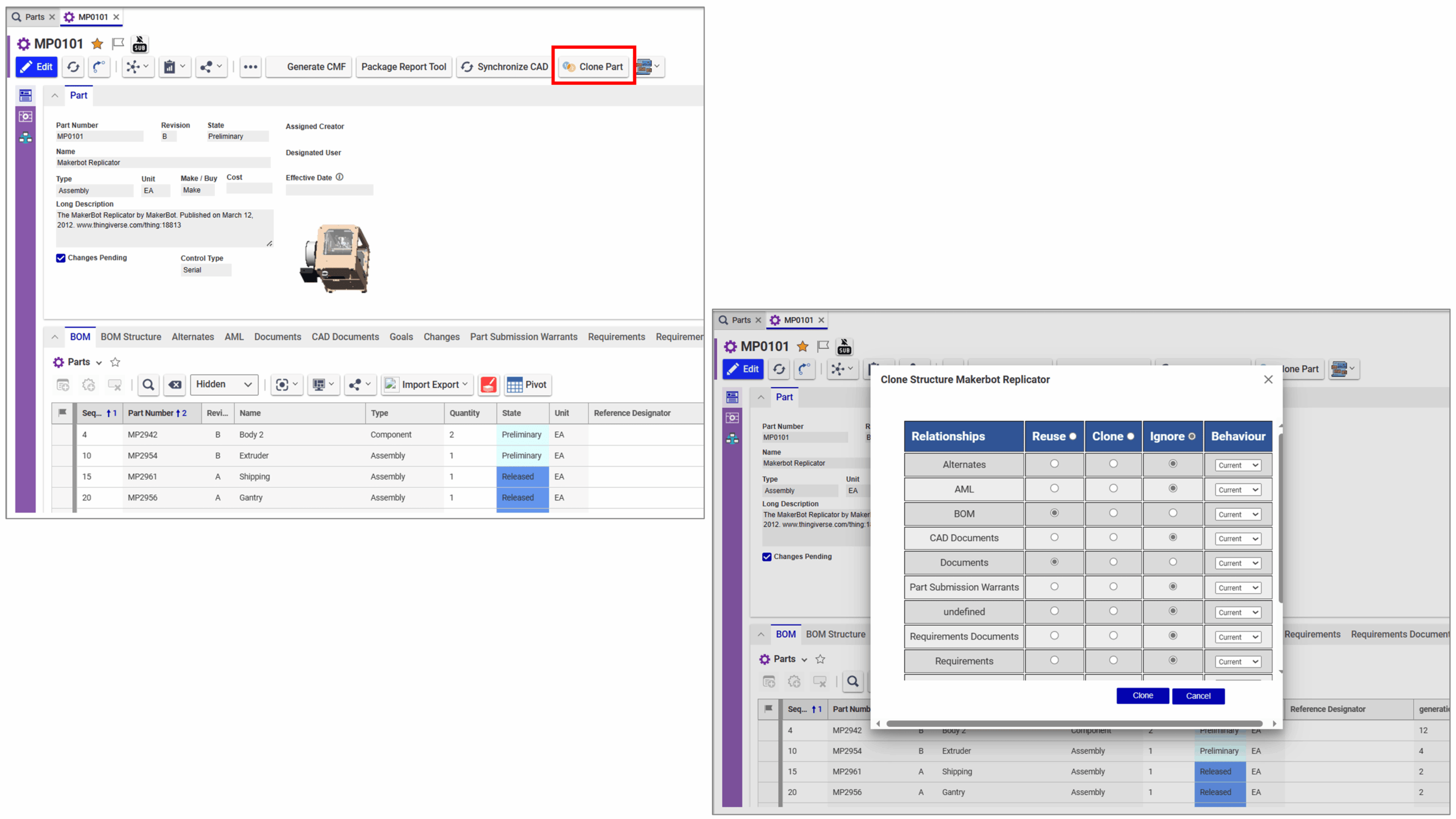
Task: Click the star favorite icon in right window header
Action: [803, 346]
